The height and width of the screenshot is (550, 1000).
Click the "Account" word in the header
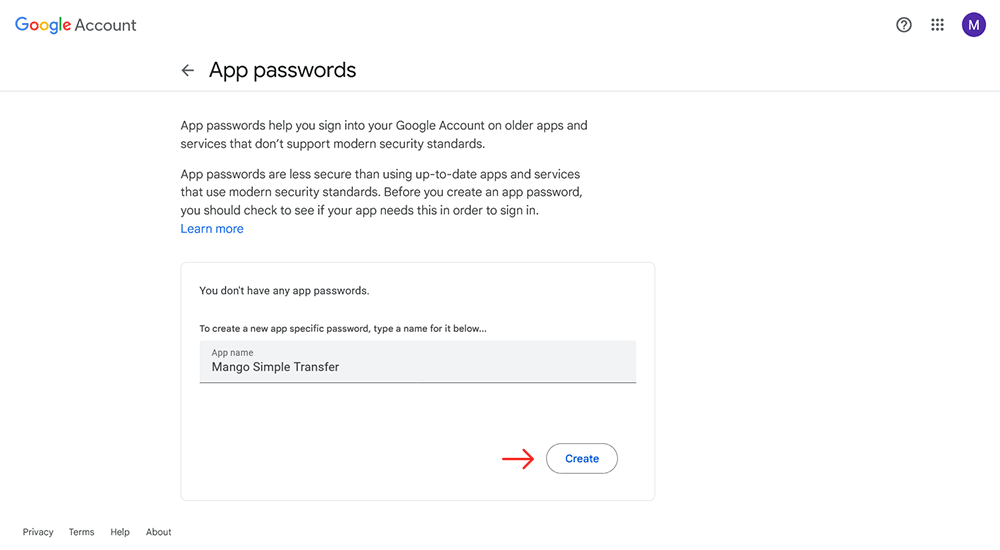105,25
